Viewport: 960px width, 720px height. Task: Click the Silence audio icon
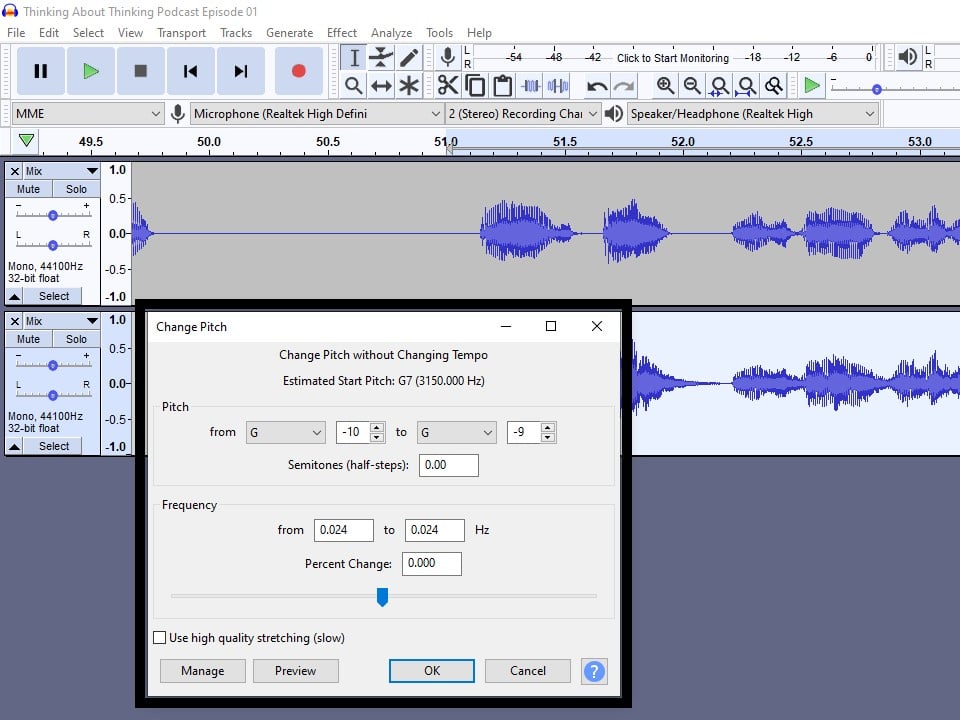(x=558, y=86)
